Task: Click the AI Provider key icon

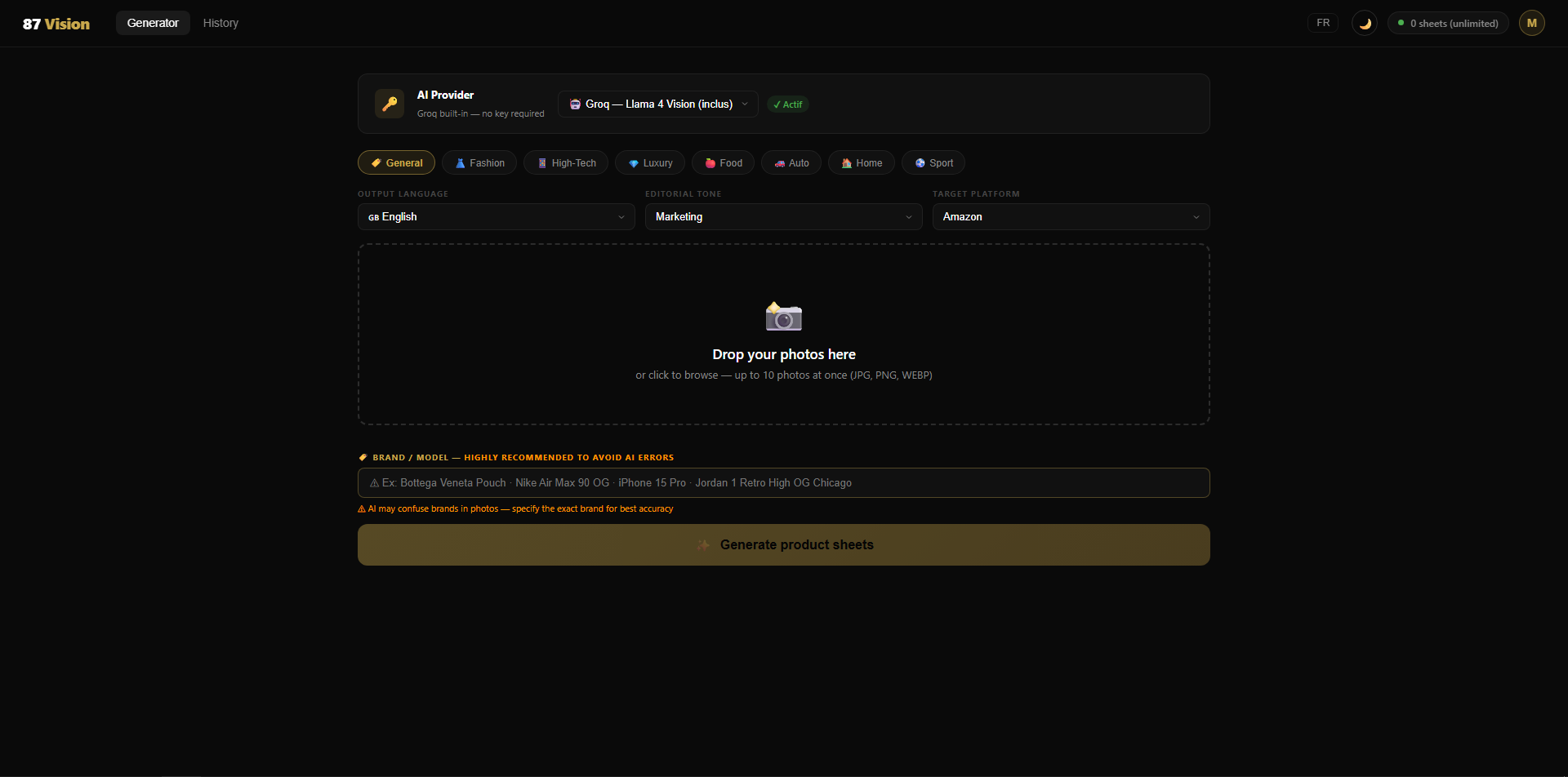Action: (390, 104)
